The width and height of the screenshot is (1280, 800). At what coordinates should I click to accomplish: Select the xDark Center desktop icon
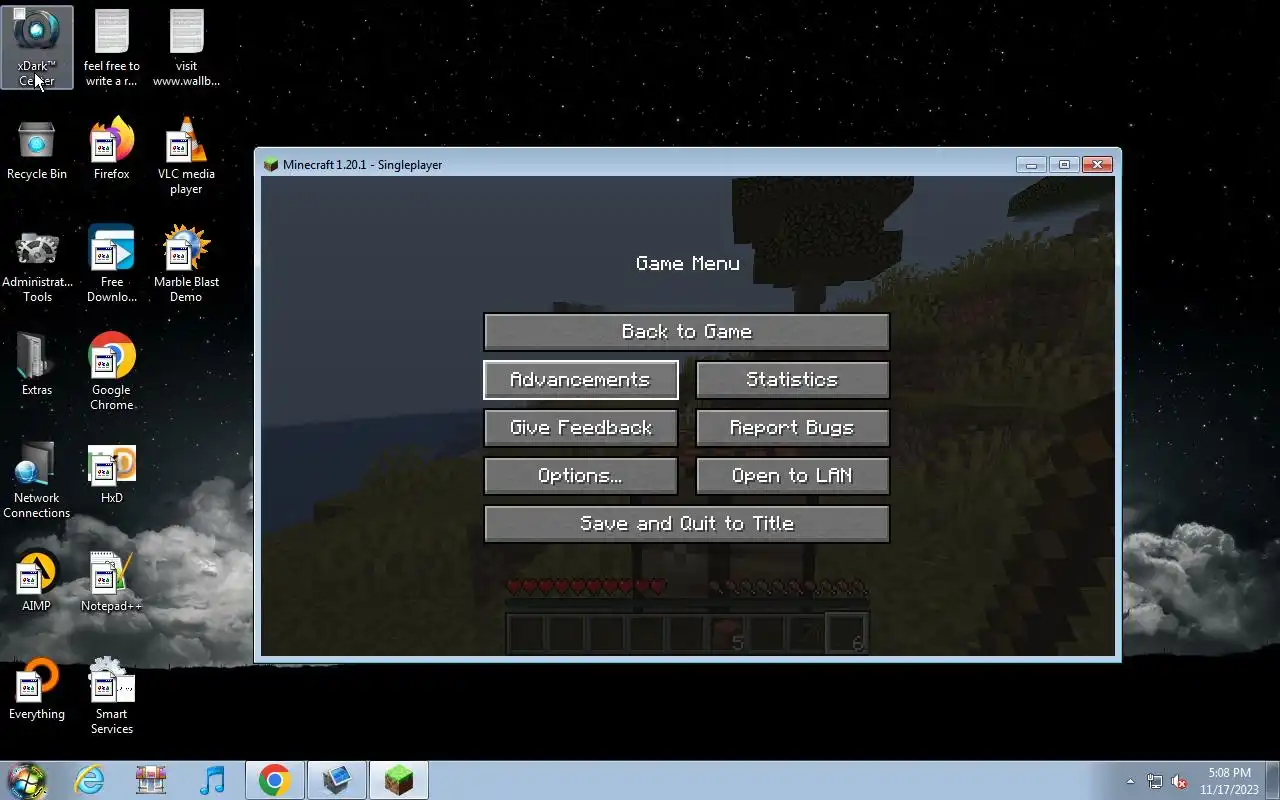coord(37,47)
